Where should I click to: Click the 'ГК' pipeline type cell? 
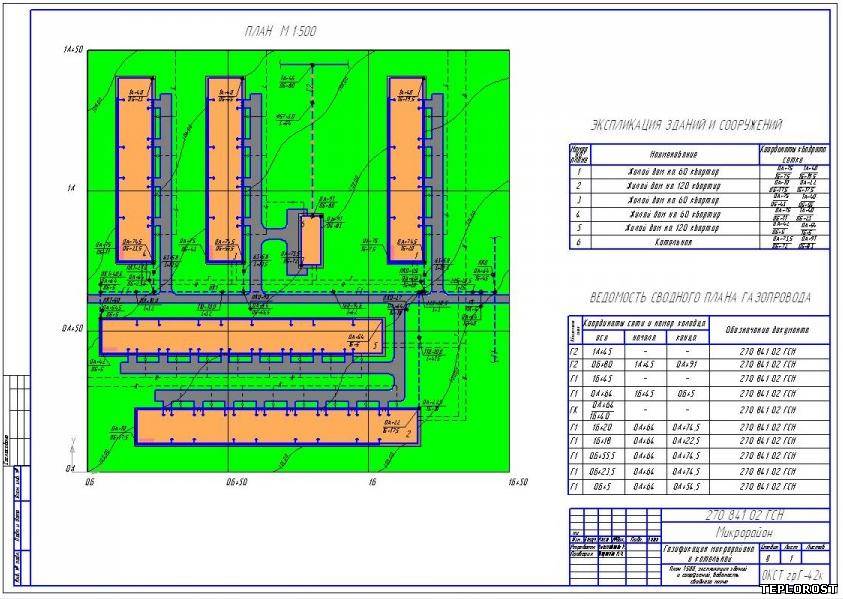575,410
